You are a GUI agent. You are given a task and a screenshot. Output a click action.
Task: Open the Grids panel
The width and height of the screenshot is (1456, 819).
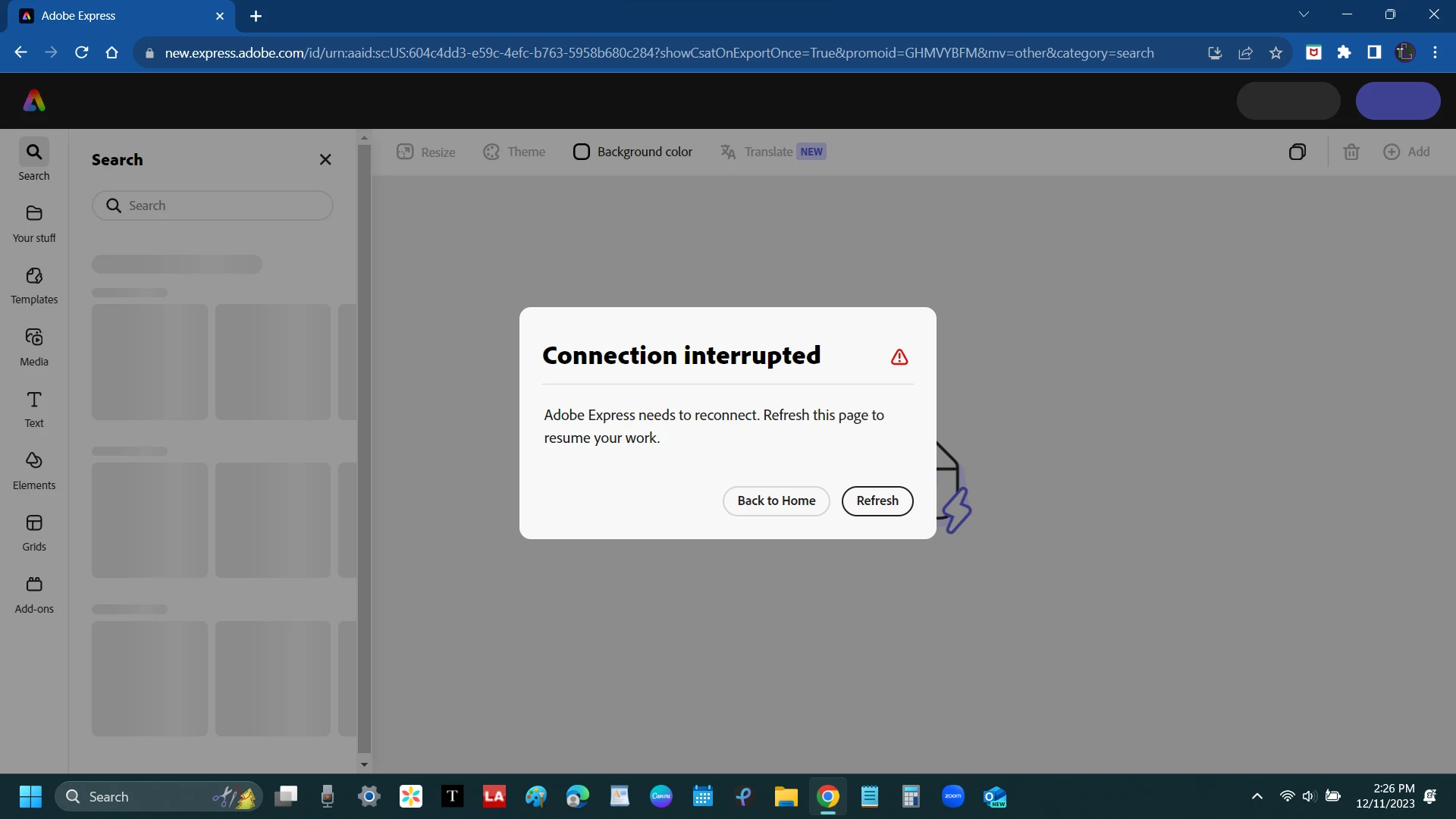tap(34, 533)
